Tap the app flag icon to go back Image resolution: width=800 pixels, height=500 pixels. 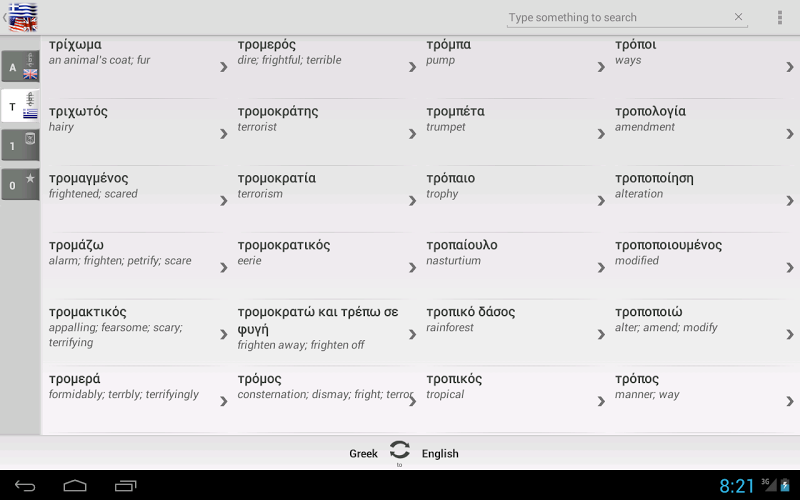pos(22,17)
